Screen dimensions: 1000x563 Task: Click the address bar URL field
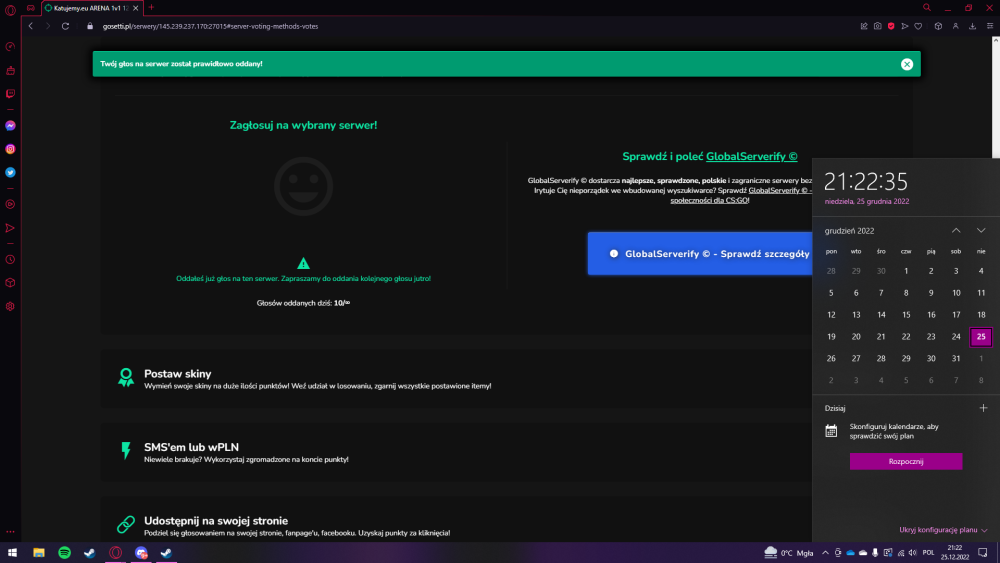210,26
